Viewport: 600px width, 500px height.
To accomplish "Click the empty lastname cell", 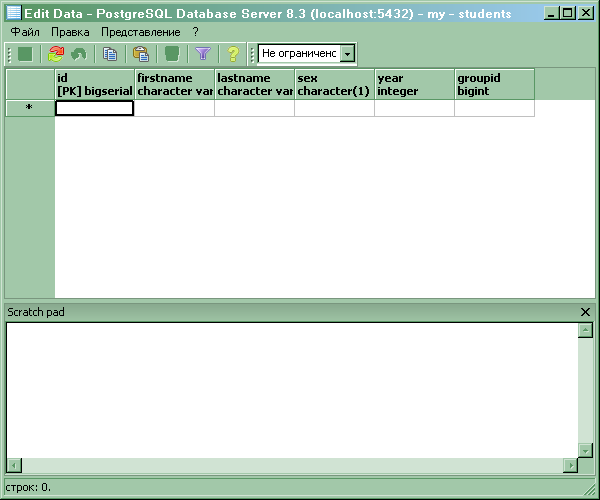I will click(x=254, y=108).
